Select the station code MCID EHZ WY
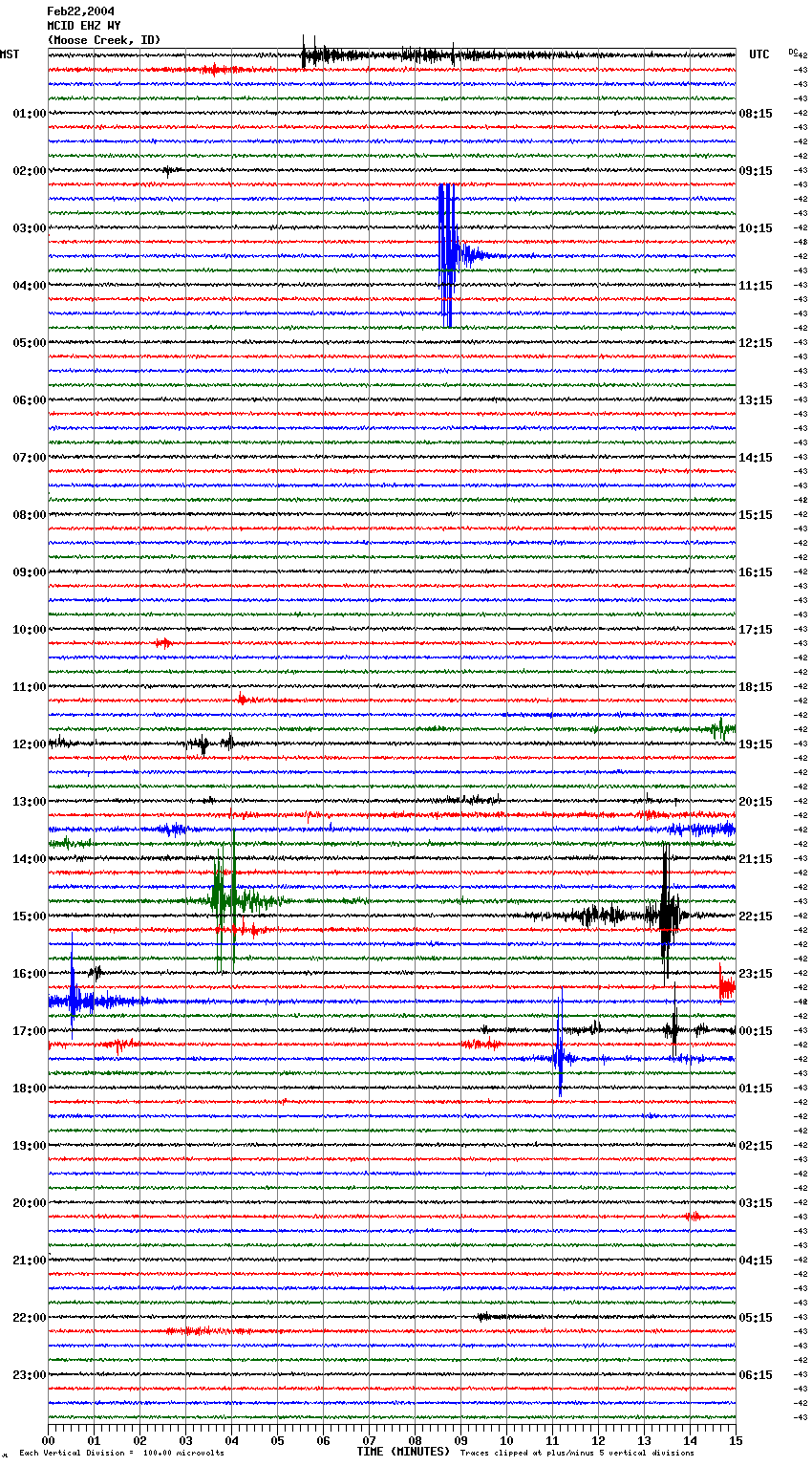Viewport: 812px width, 1466px height. pyautogui.click(x=84, y=26)
